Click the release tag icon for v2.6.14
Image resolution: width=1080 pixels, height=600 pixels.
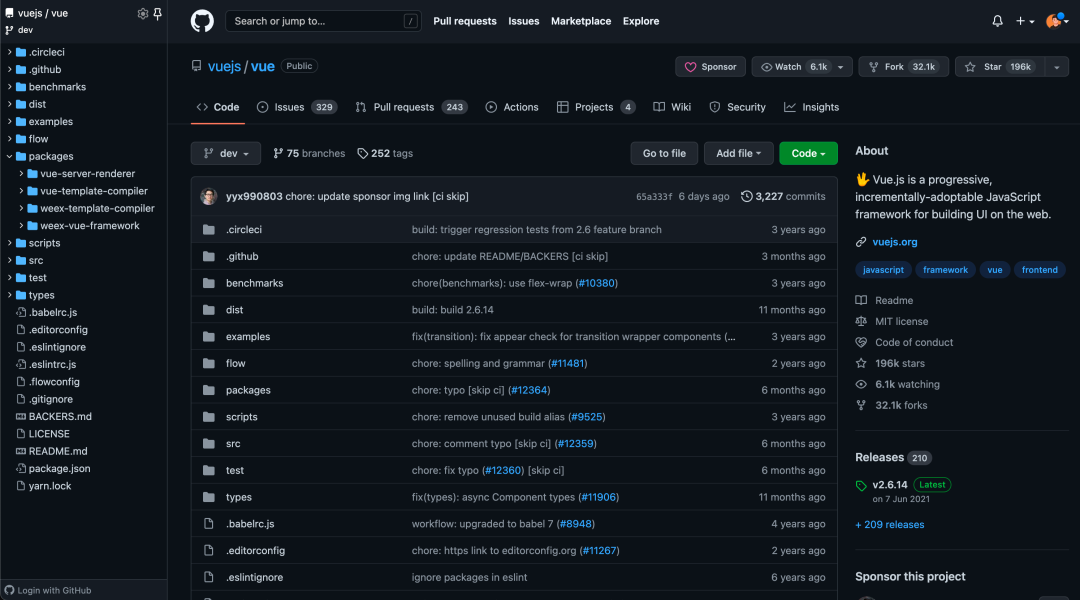point(861,486)
